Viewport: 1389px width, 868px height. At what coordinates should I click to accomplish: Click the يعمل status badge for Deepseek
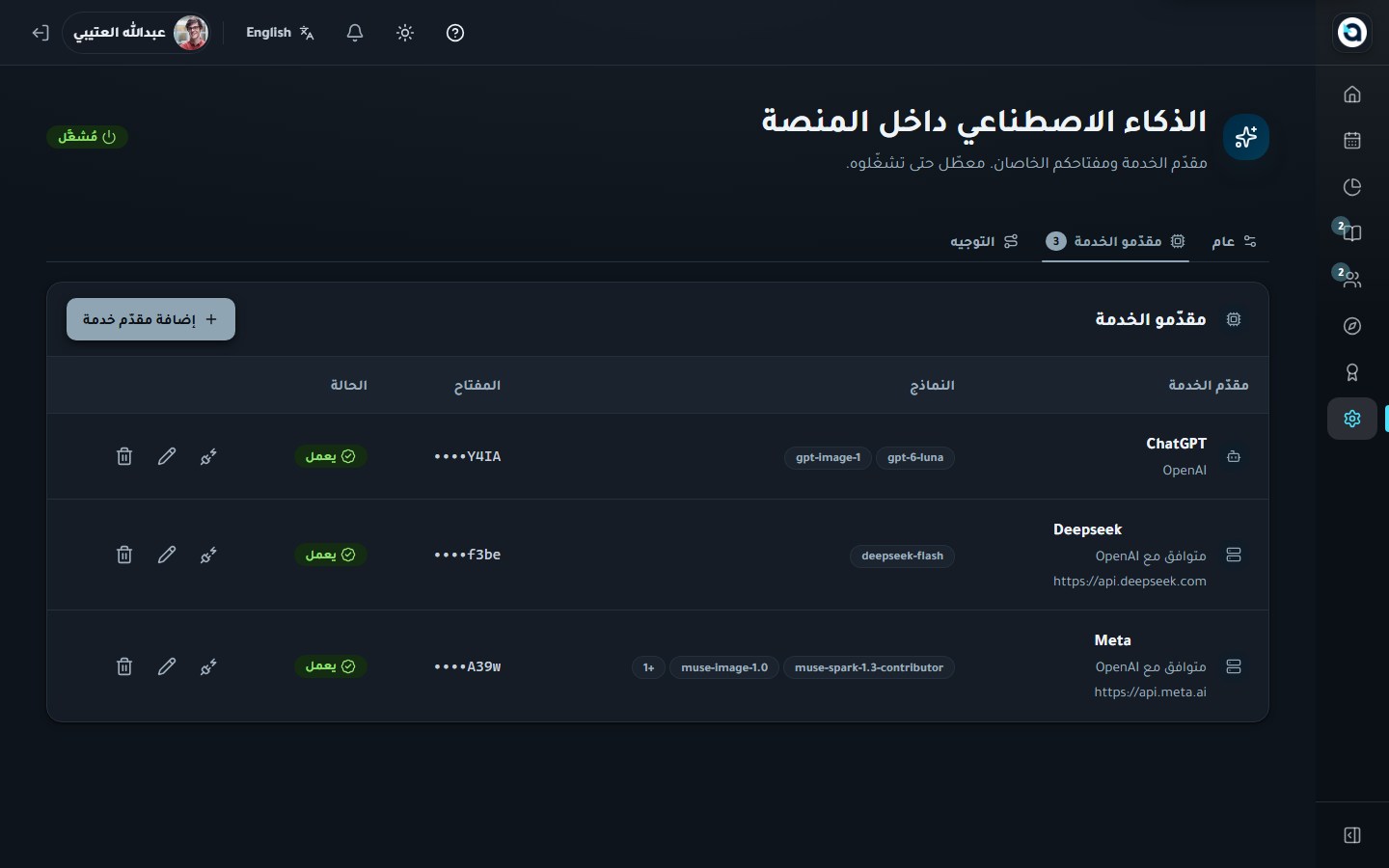click(x=330, y=555)
